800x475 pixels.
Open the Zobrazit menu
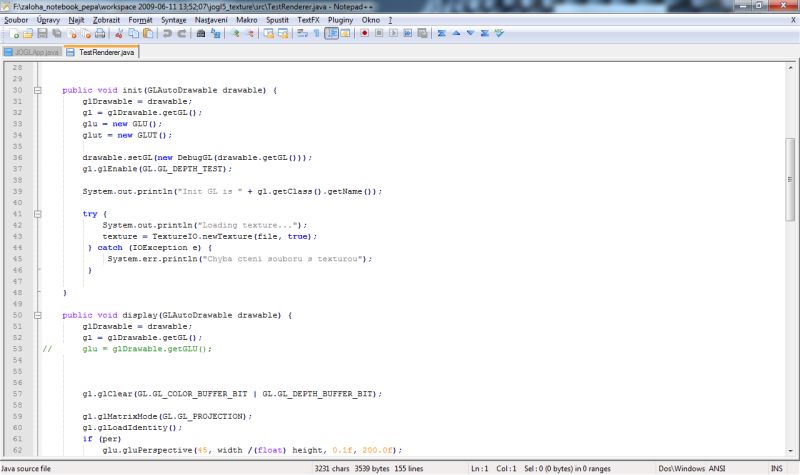pos(106,20)
